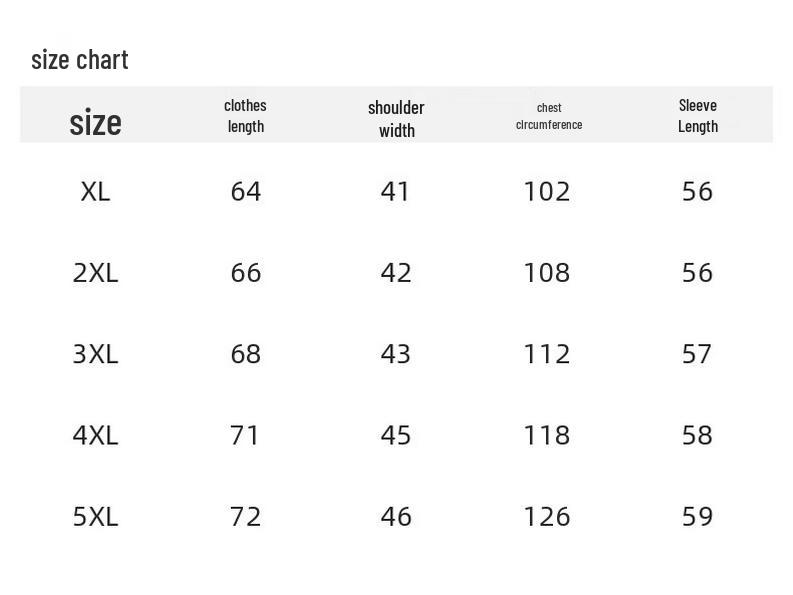This screenshot has width=793, height=595.
Task: Select 4XL chest circumference value 118
Action: point(547,435)
